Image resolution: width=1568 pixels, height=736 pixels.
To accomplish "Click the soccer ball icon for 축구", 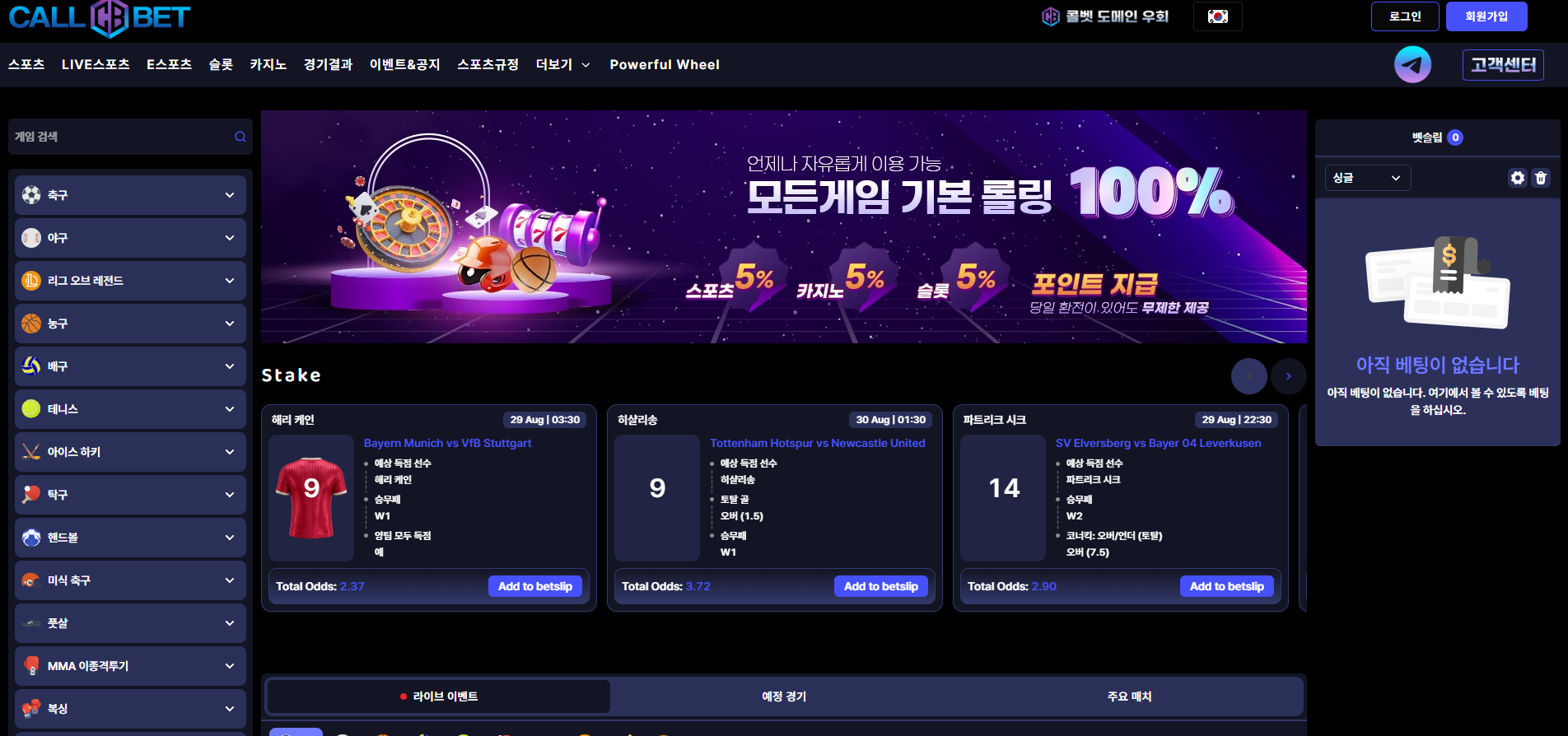I will 31,195.
